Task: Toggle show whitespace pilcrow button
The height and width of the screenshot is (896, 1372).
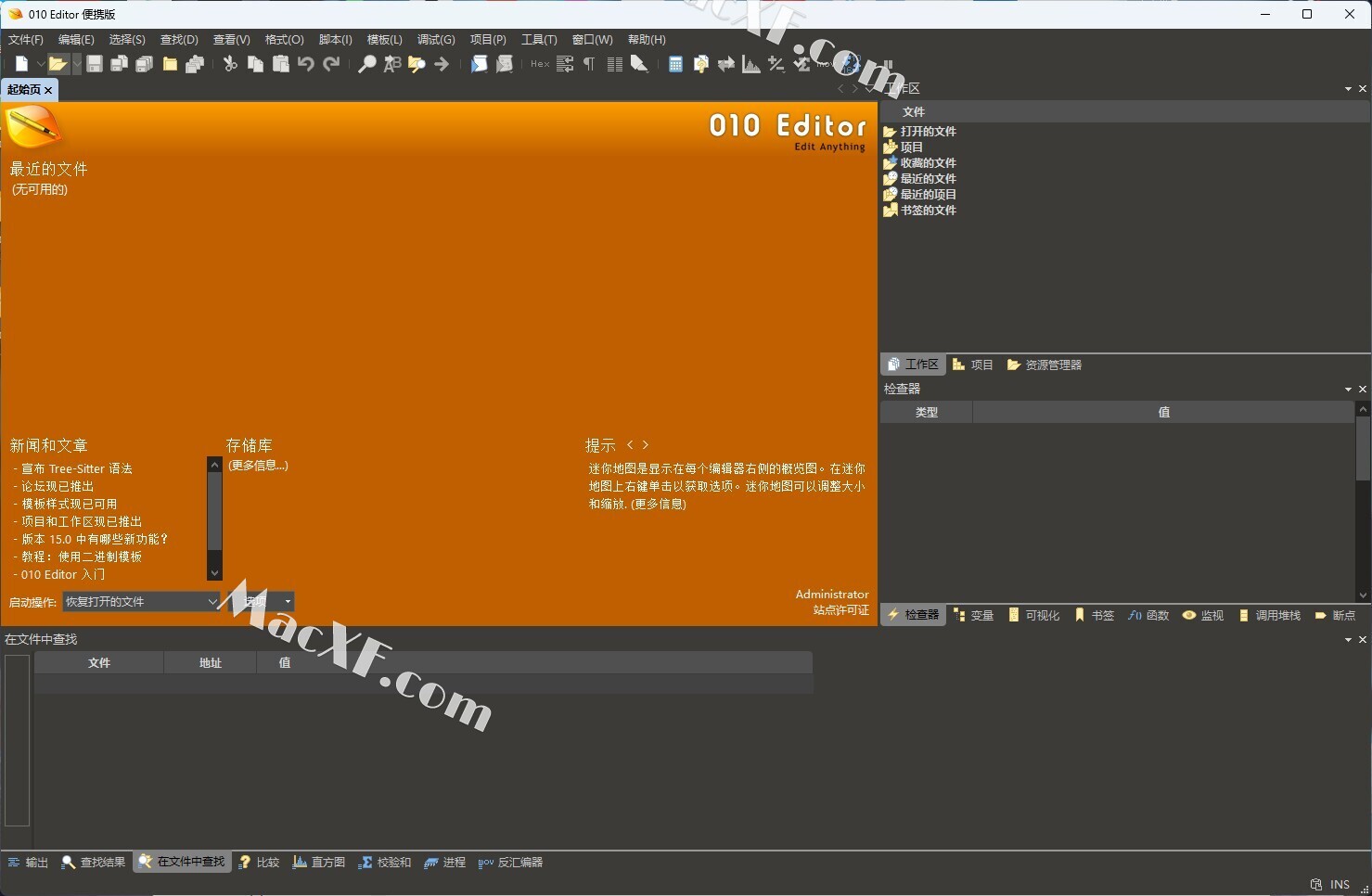Action: (x=589, y=64)
